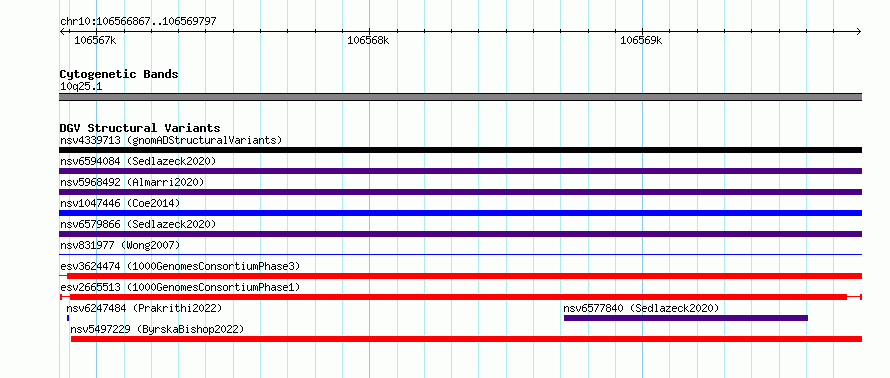Image resolution: width=890 pixels, height=378 pixels.
Task: Select the blue nsv1047446 variant bar
Action: (460, 213)
